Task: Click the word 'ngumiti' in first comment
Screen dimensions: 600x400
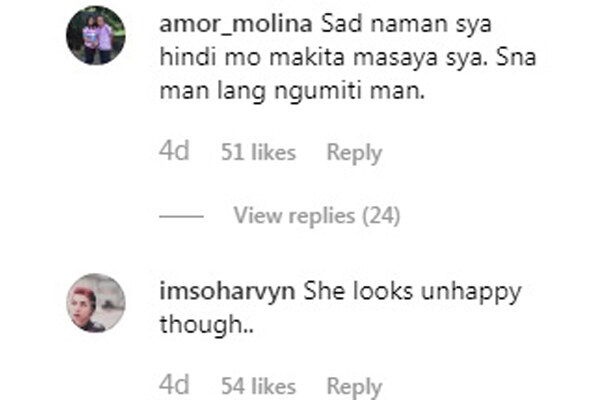Action: [x=318, y=92]
